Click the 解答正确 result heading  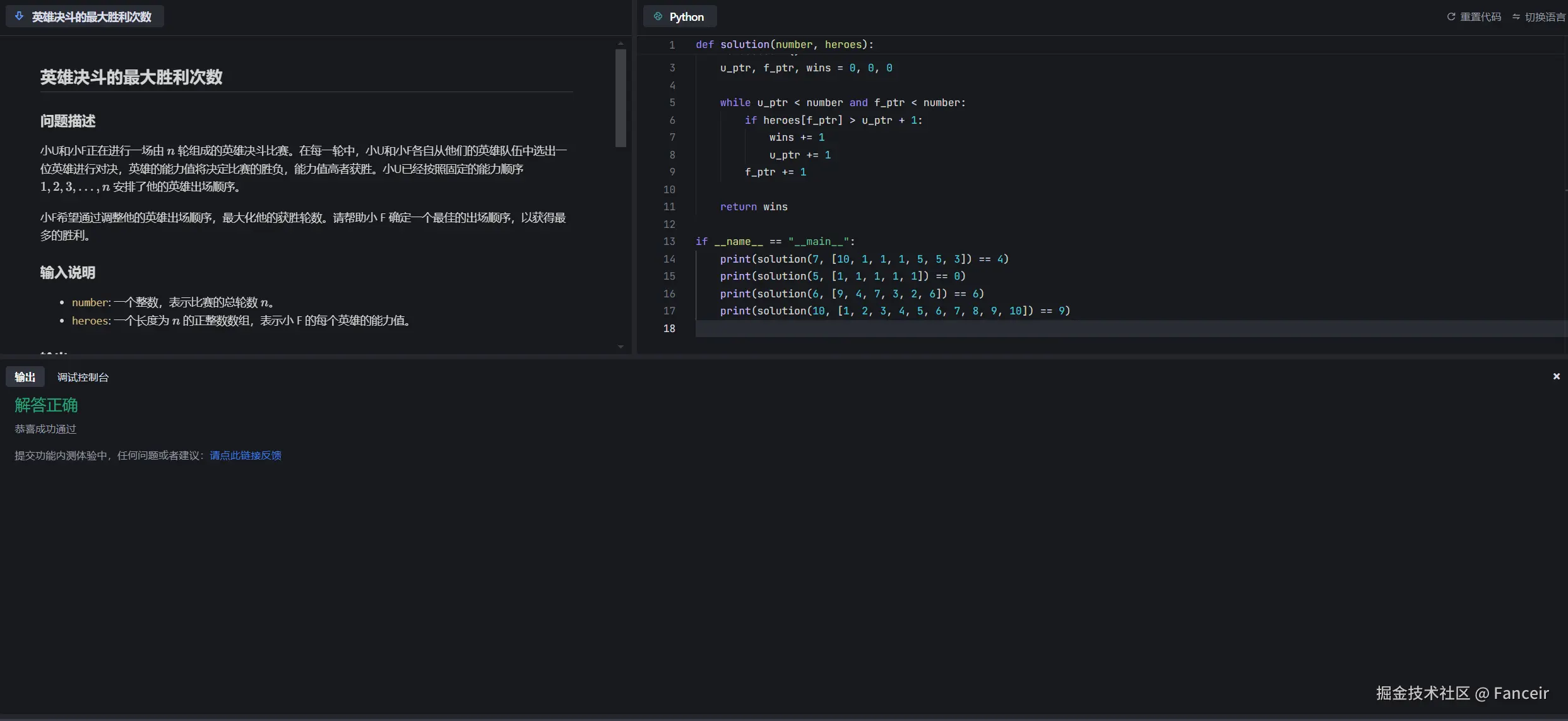tap(46, 405)
